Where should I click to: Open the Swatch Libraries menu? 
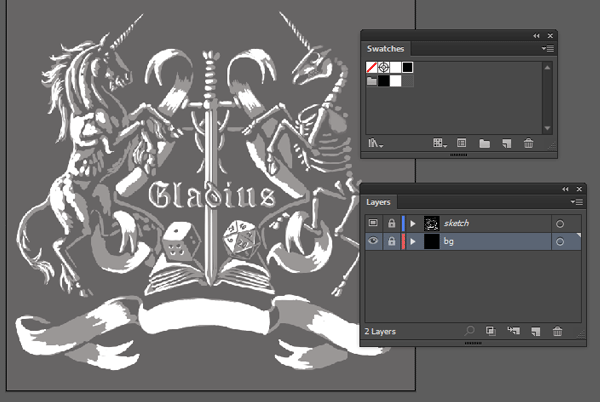point(375,143)
